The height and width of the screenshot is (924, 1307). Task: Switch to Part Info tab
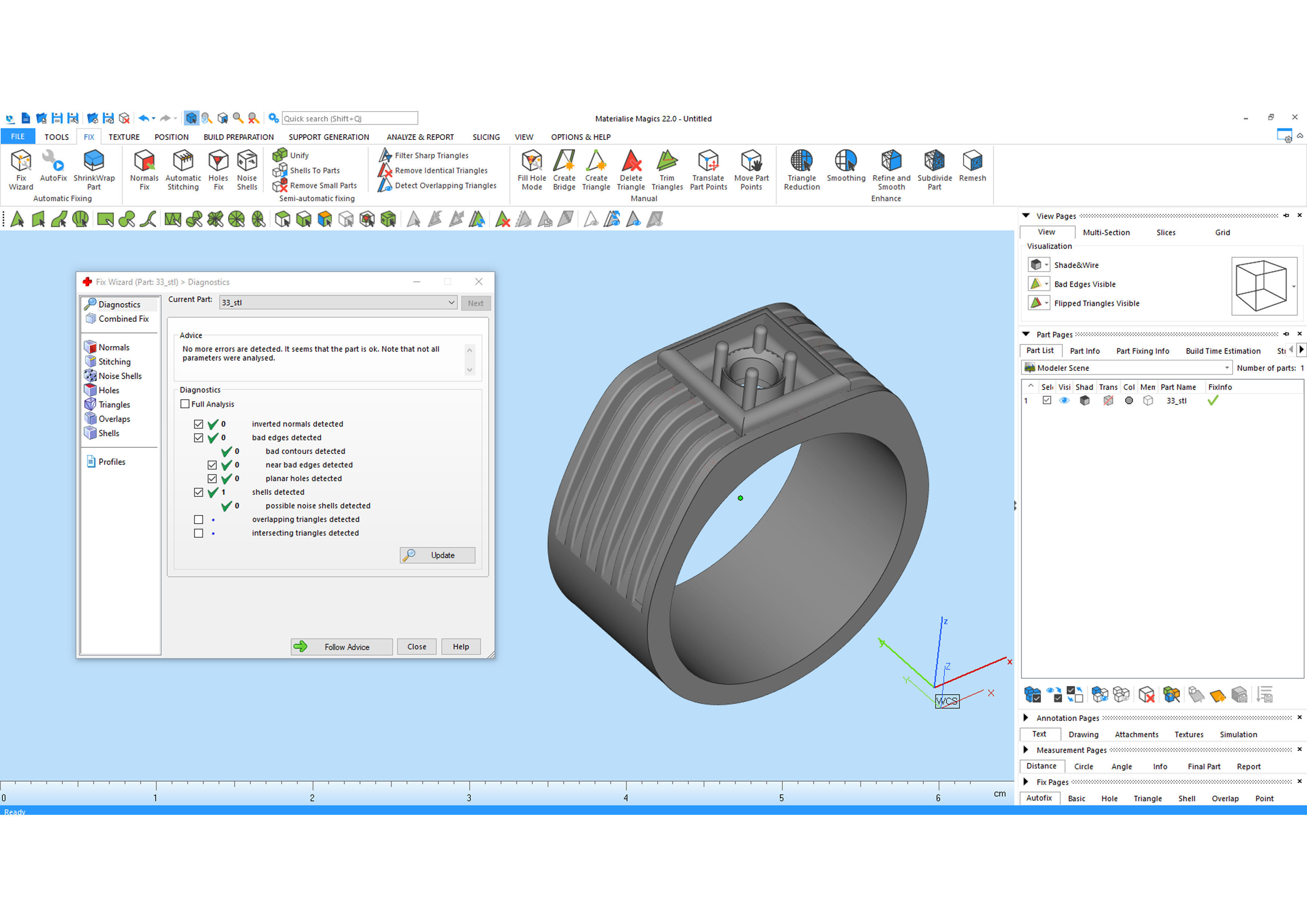coord(1085,351)
